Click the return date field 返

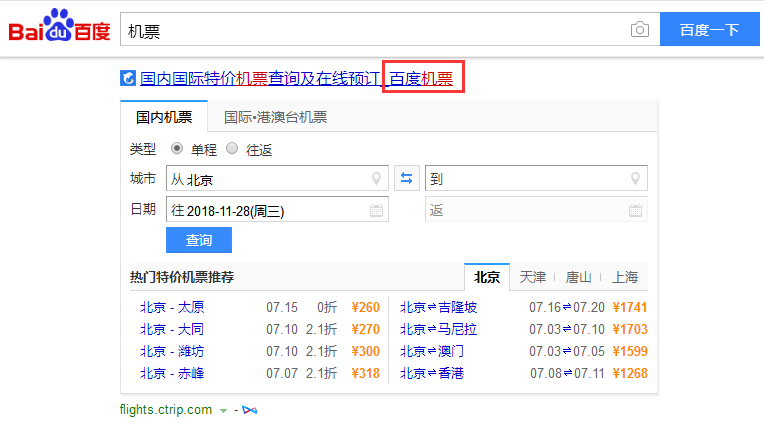click(x=536, y=209)
